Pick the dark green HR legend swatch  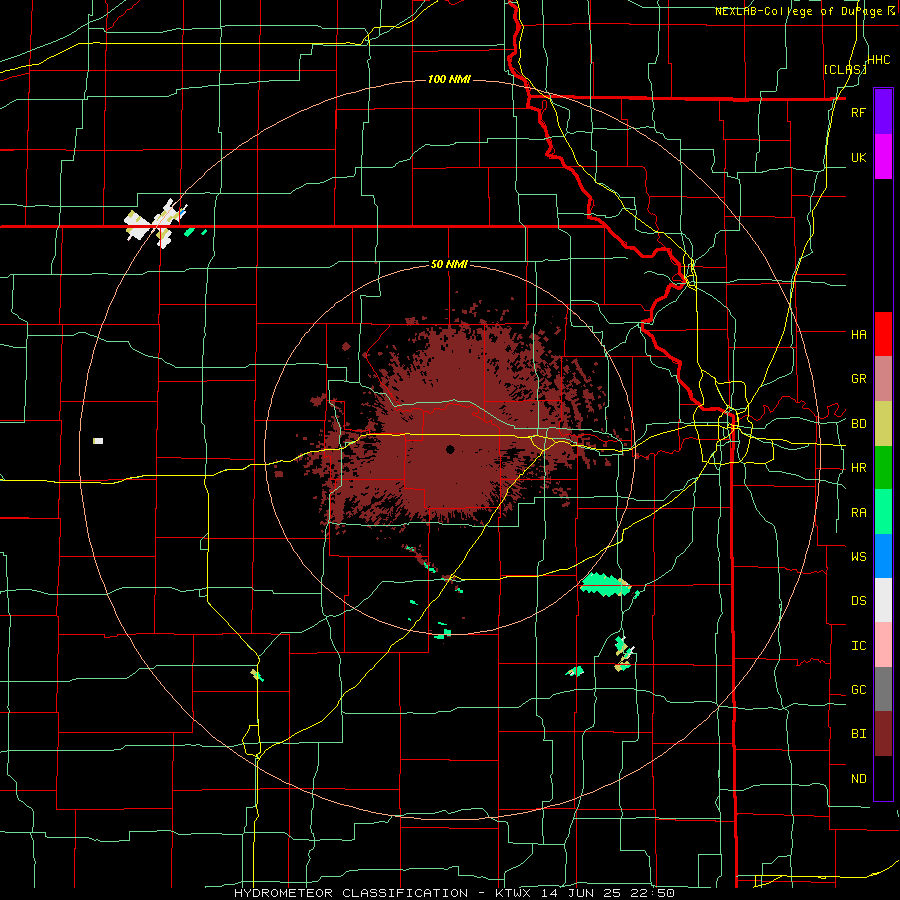click(x=883, y=467)
